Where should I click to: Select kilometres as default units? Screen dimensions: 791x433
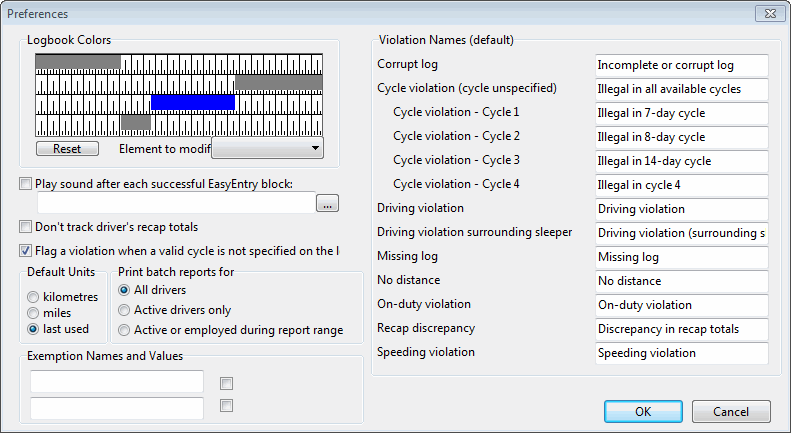[x=36, y=297]
